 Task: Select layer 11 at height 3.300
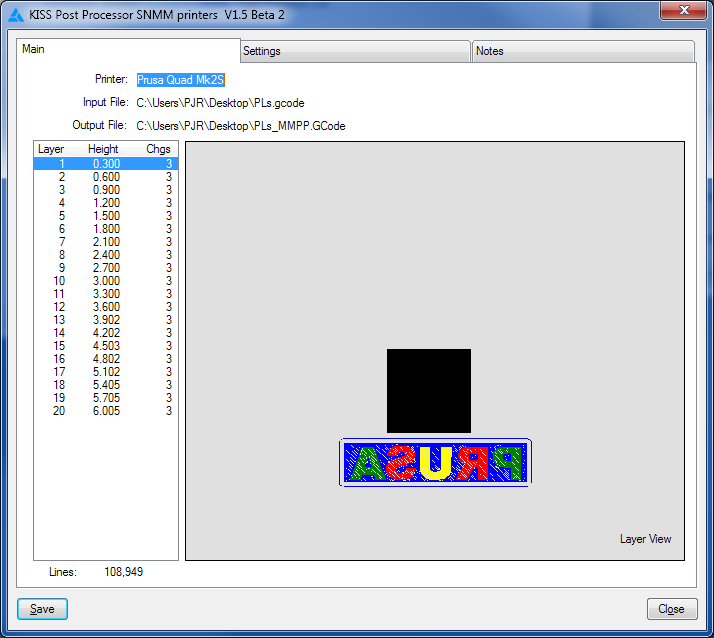106,294
